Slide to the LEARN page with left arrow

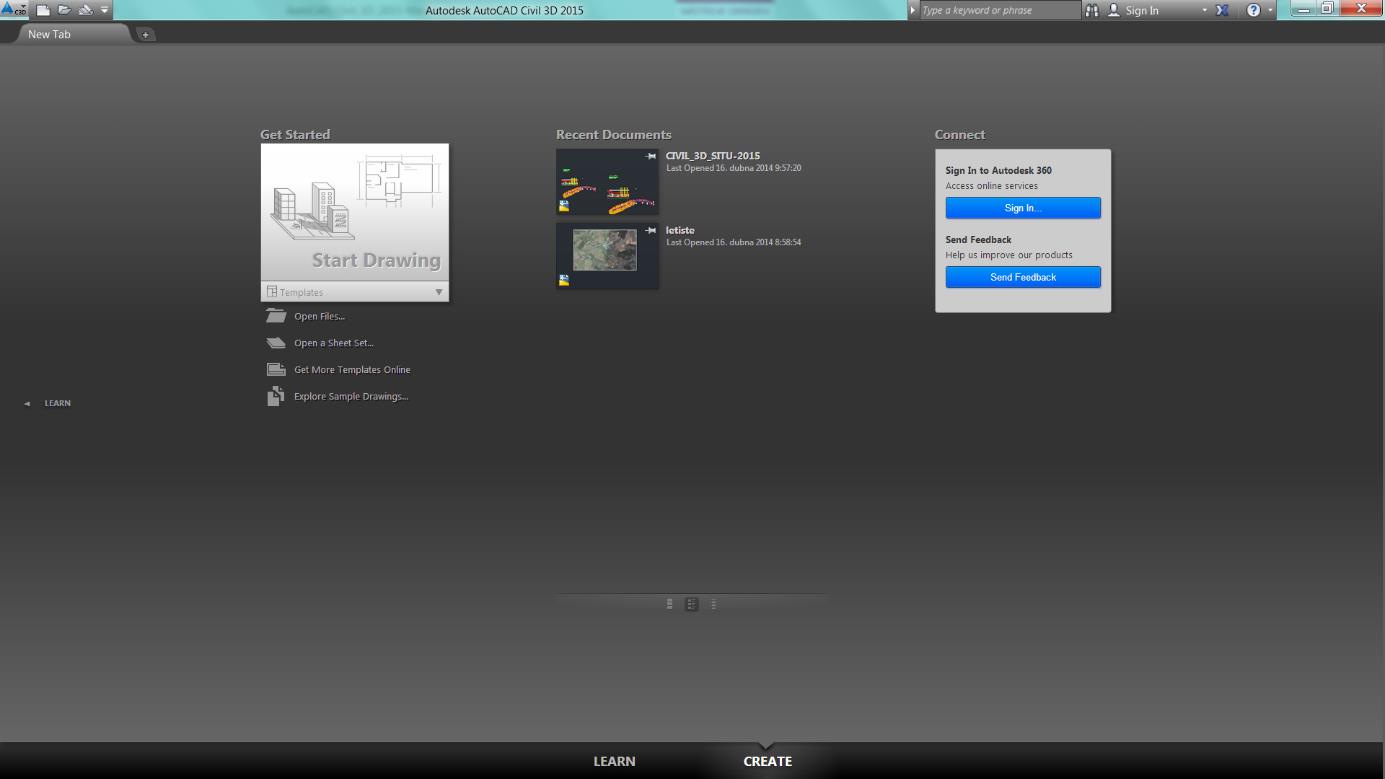point(27,404)
